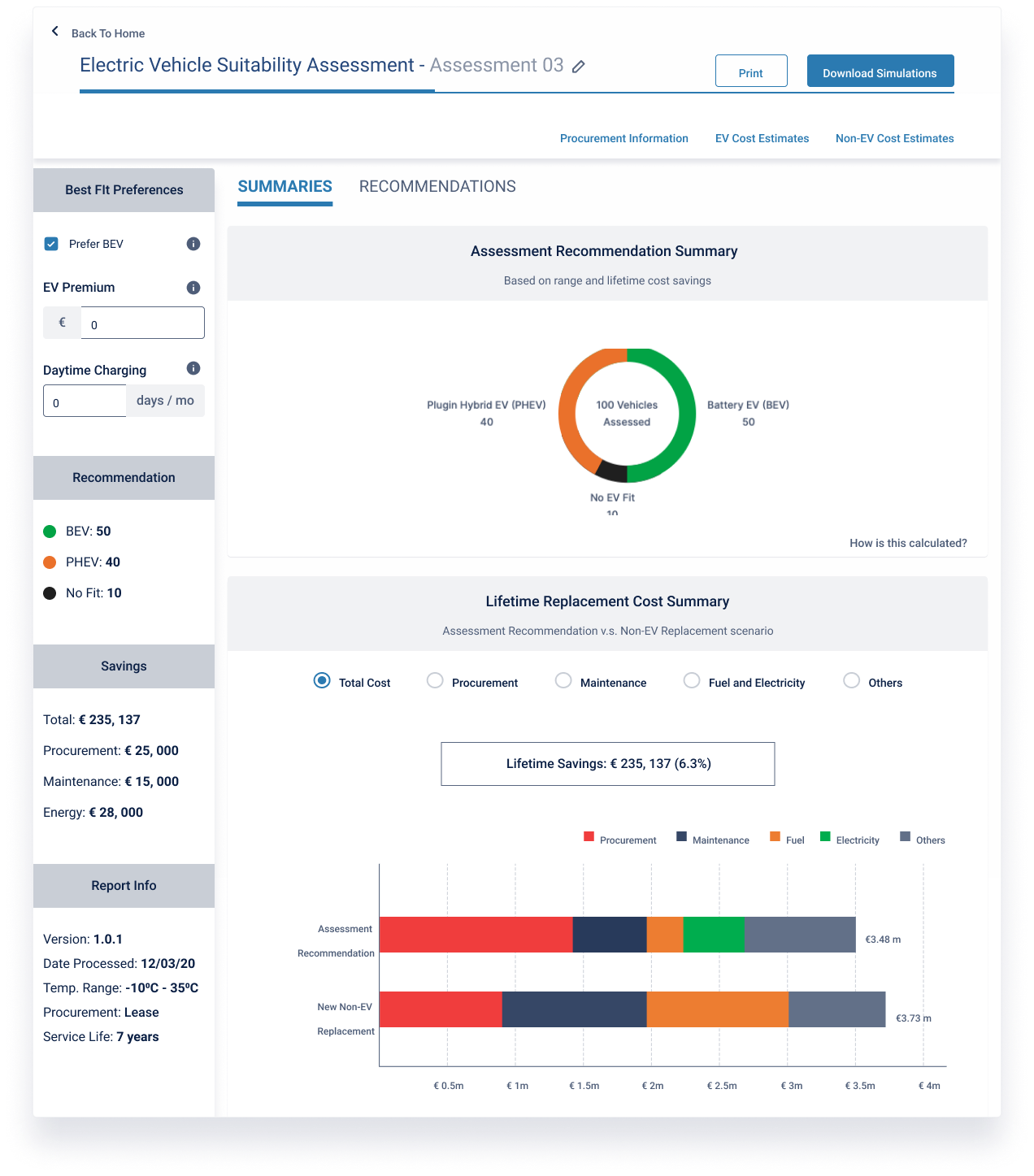Switch to the RECOMMENDATIONS tab
The height and width of the screenshot is (1176, 1034).
[437, 187]
